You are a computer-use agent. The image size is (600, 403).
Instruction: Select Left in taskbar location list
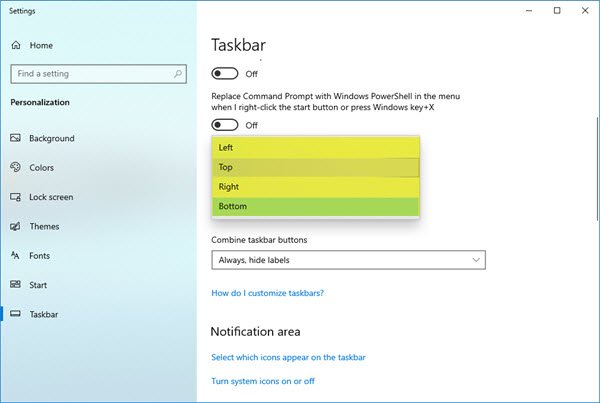tap(316, 147)
